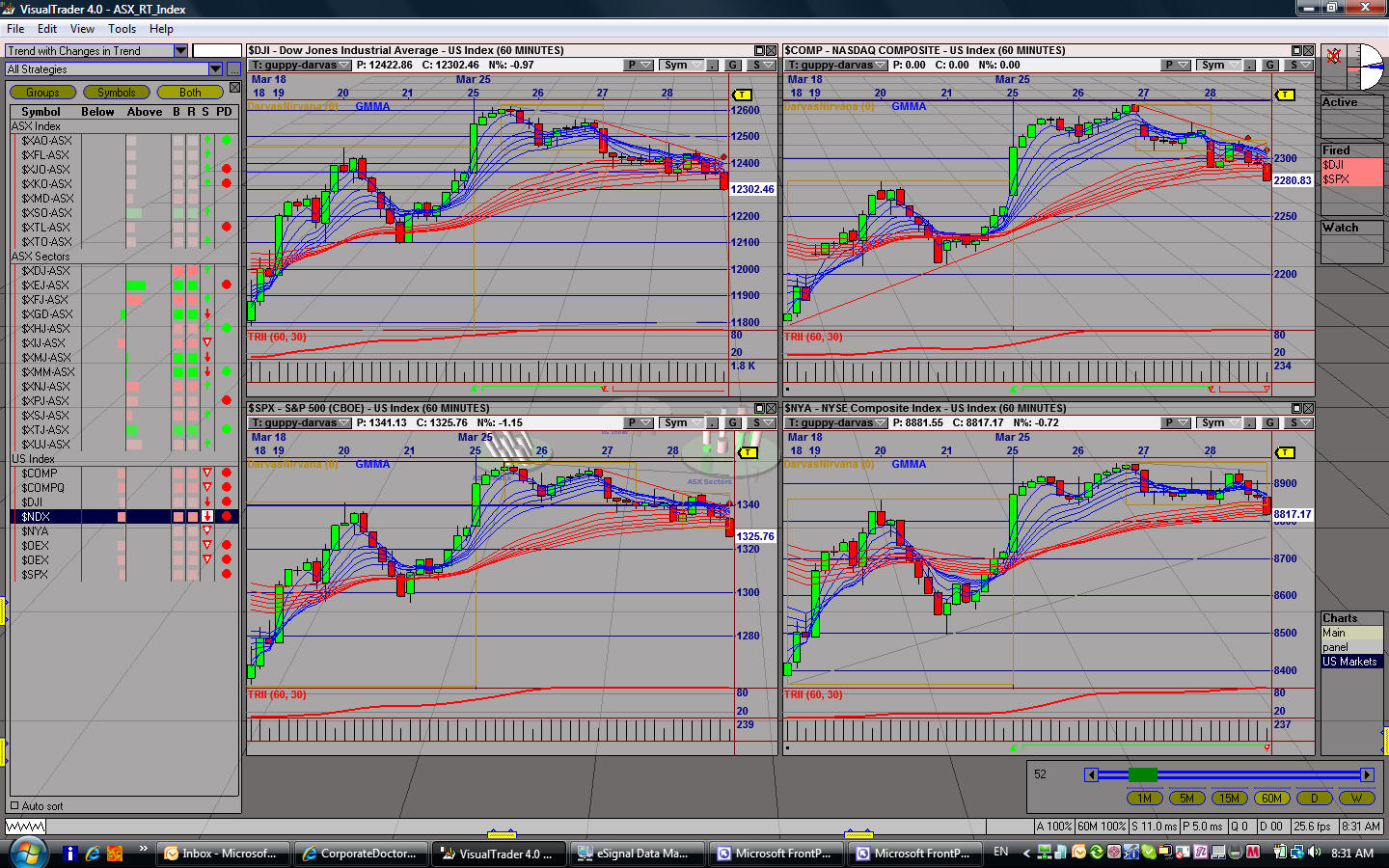The image size is (1389, 868).
Task: Click the dot button on $COMP chart toolbar
Action: coord(1249,66)
